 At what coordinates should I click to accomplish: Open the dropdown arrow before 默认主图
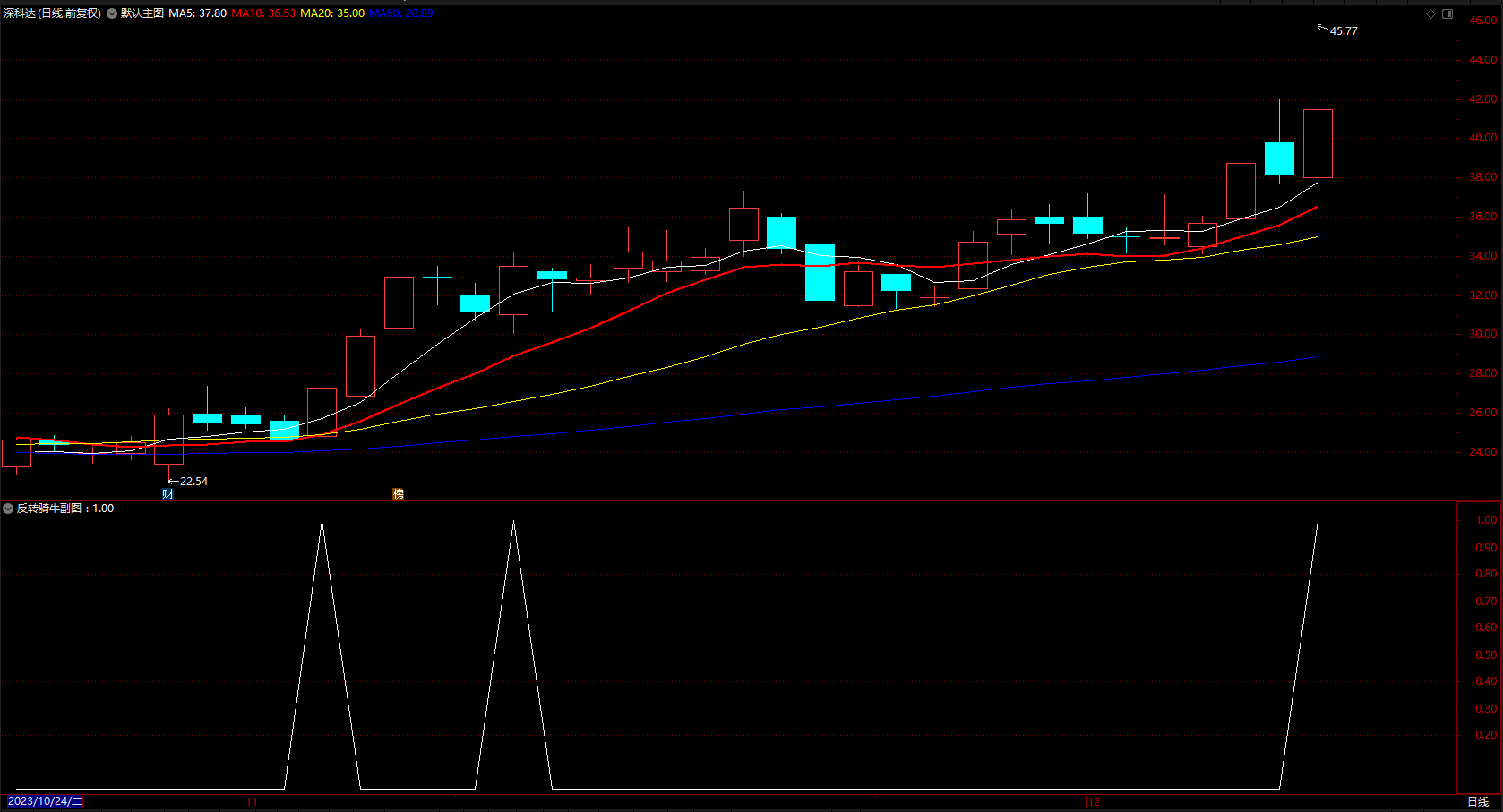click(112, 13)
